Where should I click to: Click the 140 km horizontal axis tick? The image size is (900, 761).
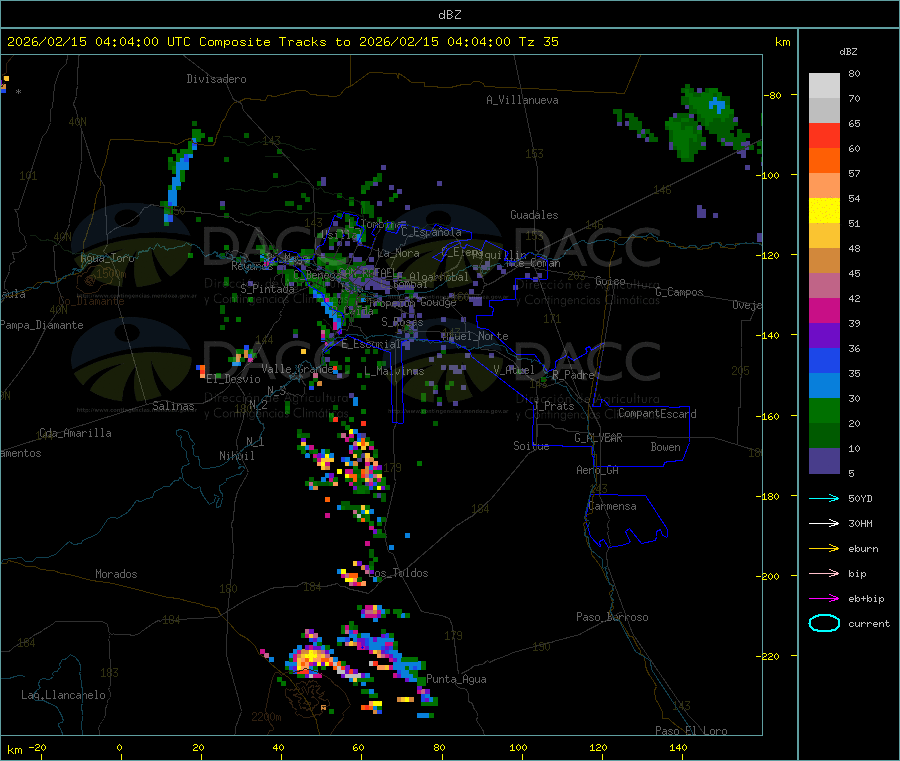(678, 747)
